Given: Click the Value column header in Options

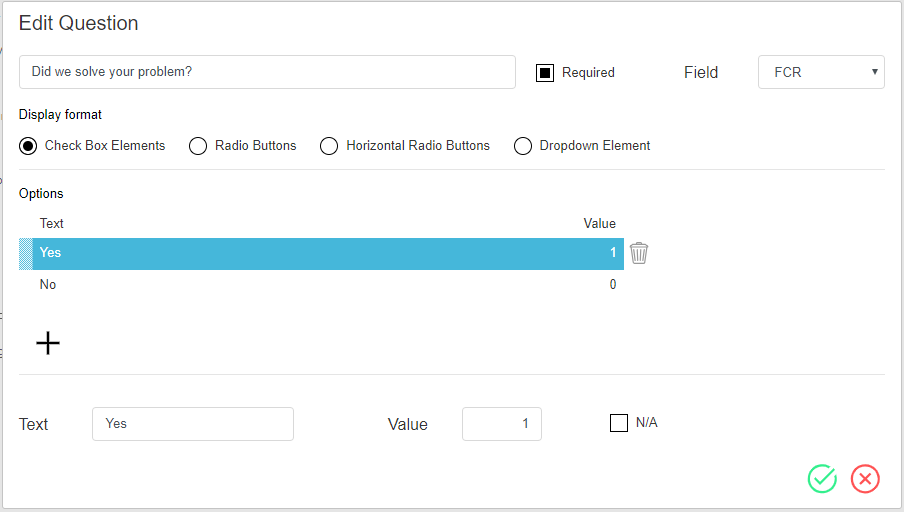Looking at the screenshot, I should 599,223.
